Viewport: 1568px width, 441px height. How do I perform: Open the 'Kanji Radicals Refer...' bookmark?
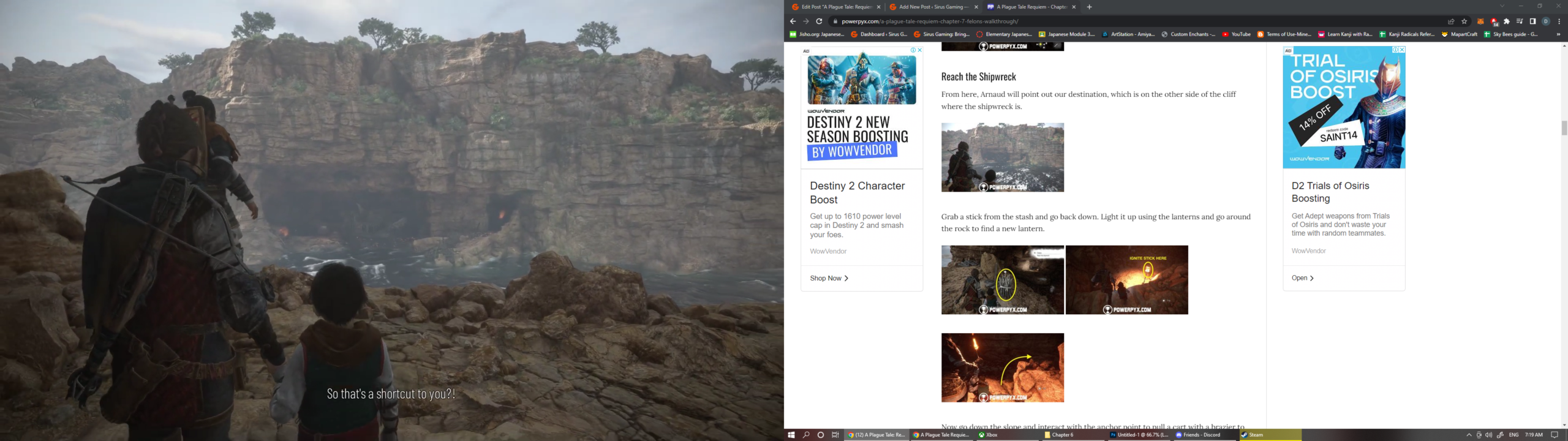click(x=1407, y=34)
